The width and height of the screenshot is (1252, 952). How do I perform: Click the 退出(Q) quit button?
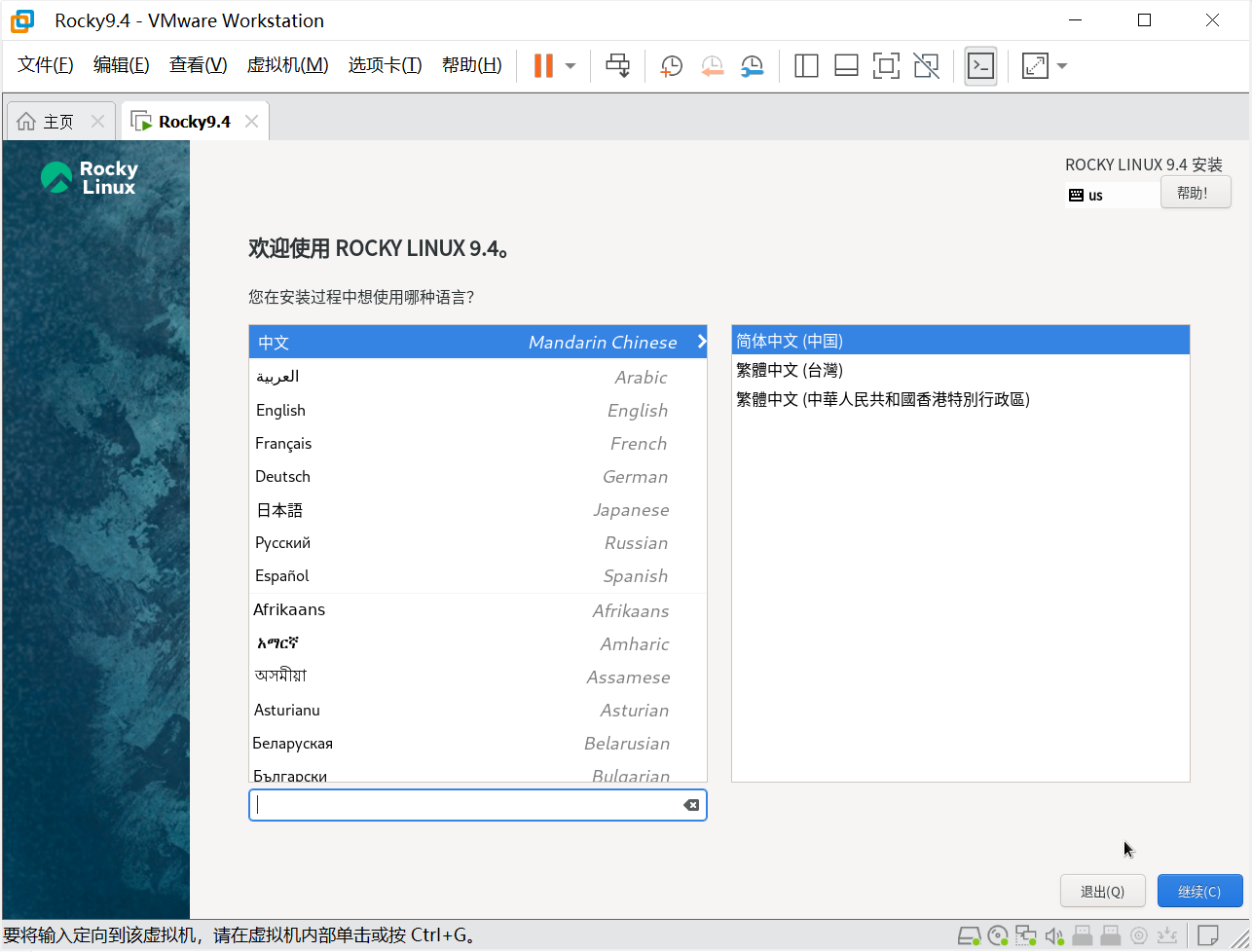click(1102, 891)
